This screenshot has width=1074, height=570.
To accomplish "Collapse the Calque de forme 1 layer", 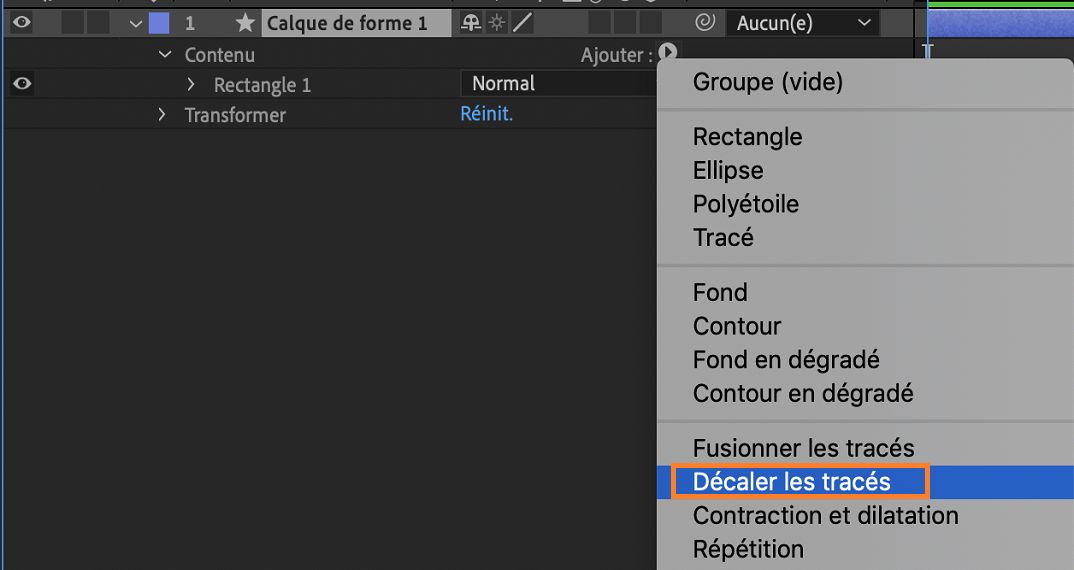I will pyautogui.click(x=136, y=23).
